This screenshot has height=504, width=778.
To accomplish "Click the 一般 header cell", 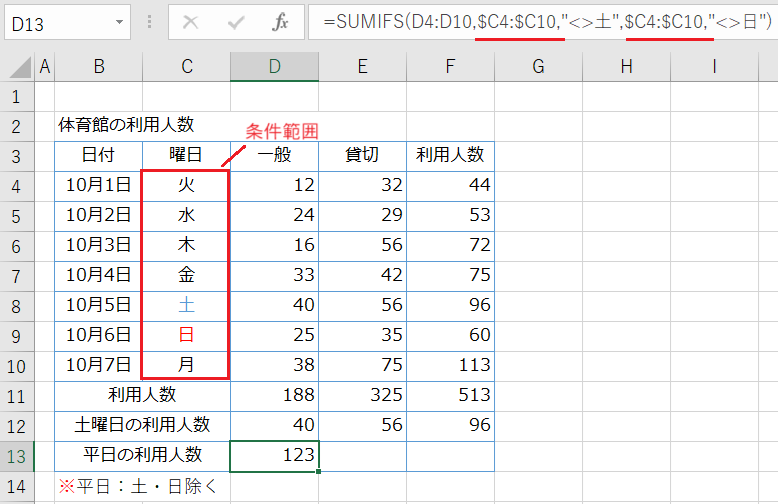I will coord(274,156).
